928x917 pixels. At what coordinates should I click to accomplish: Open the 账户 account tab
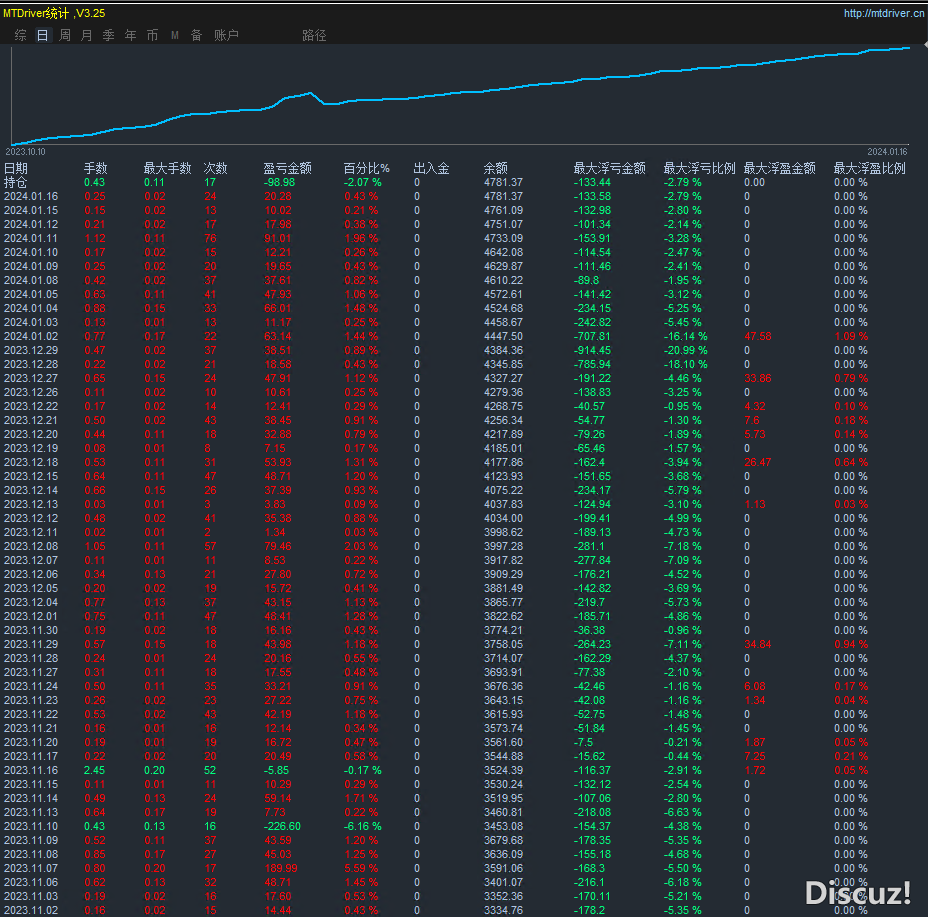[x=227, y=35]
